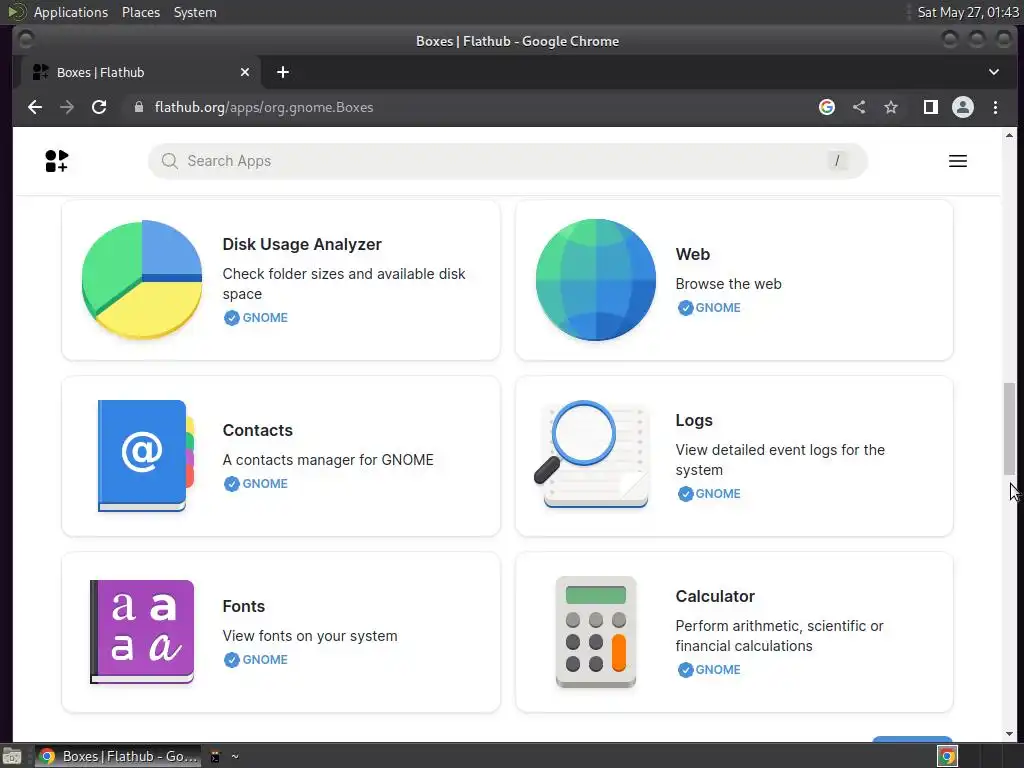Share this page via share icon
This screenshot has height=768, width=1024.
pos(859,107)
